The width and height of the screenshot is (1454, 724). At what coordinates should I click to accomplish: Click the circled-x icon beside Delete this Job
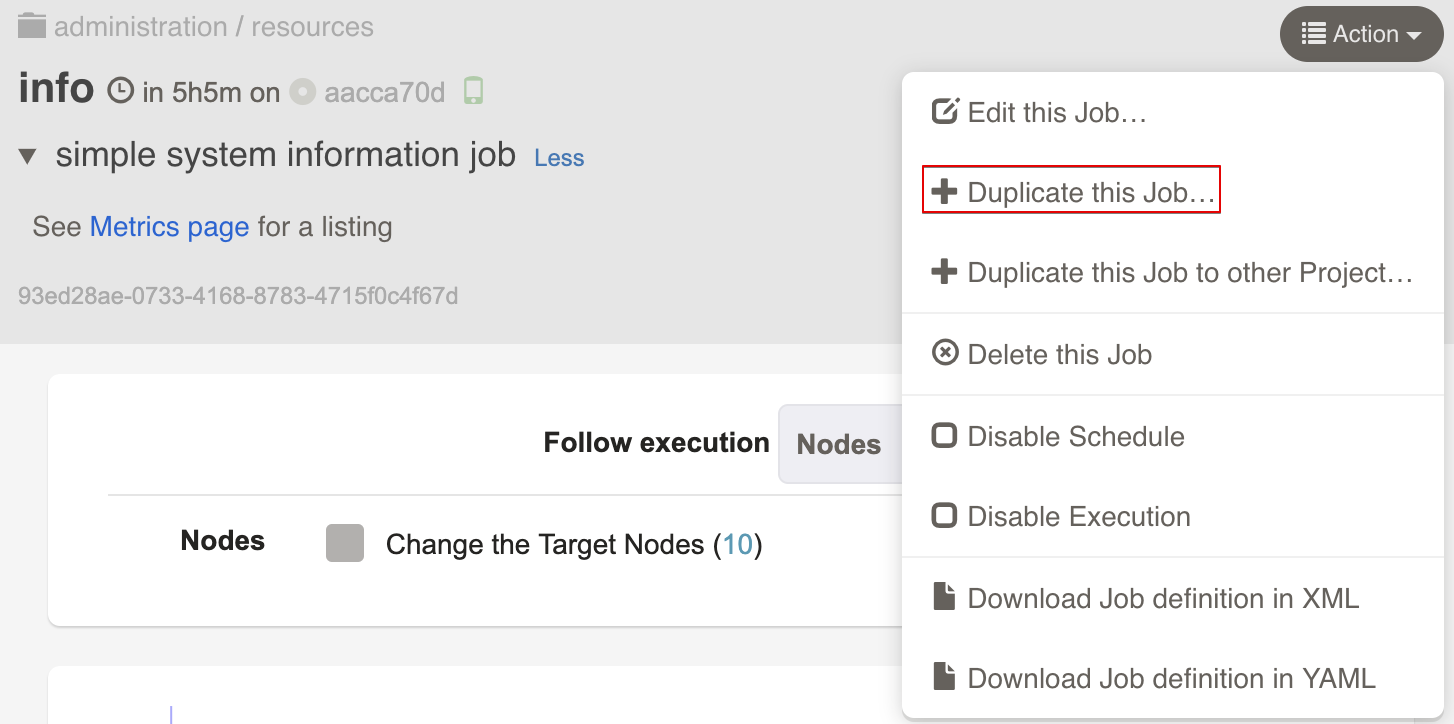(x=944, y=353)
